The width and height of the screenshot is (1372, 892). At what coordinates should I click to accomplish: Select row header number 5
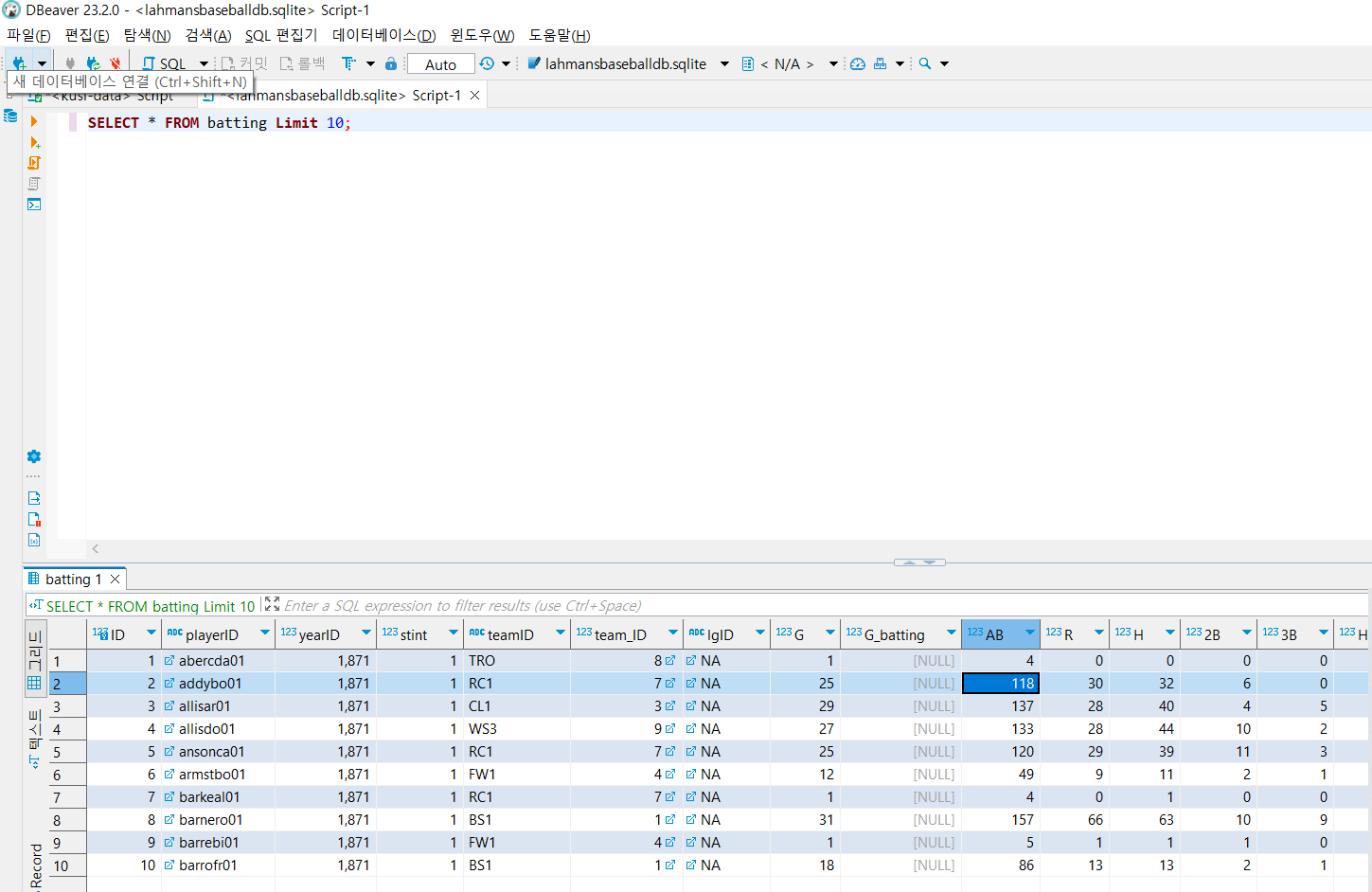pyautogui.click(x=67, y=752)
